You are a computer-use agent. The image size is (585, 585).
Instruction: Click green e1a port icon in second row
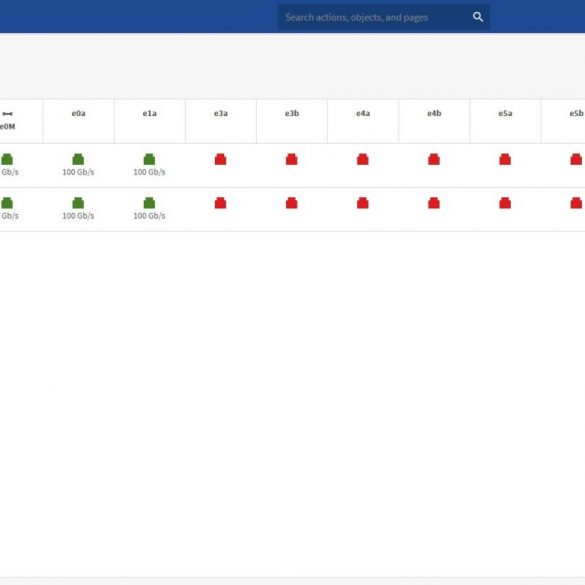click(x=149, y=203)
